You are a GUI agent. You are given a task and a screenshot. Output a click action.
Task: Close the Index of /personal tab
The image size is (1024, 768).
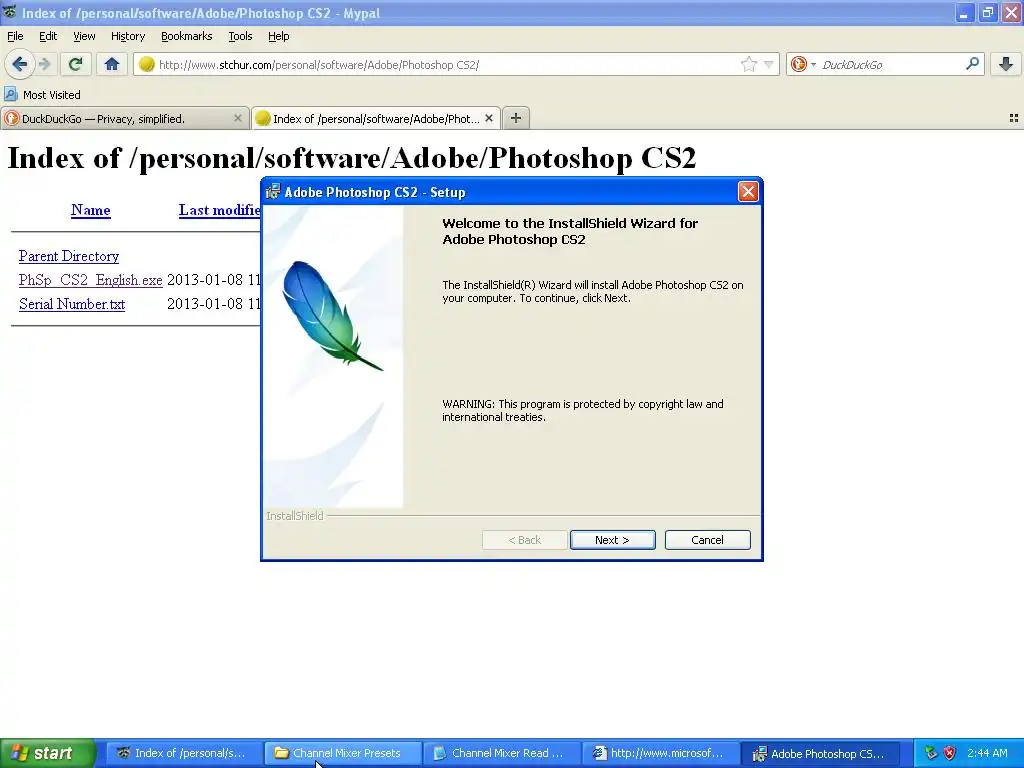[488, 118]
